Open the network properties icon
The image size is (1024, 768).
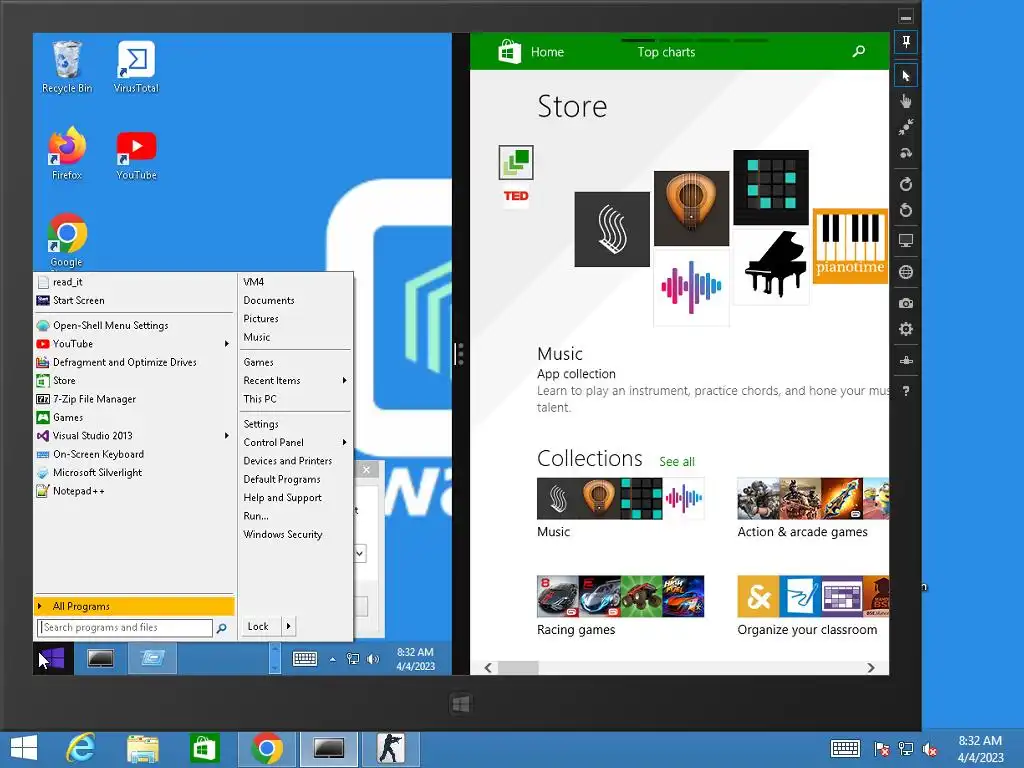coord(906,360)
